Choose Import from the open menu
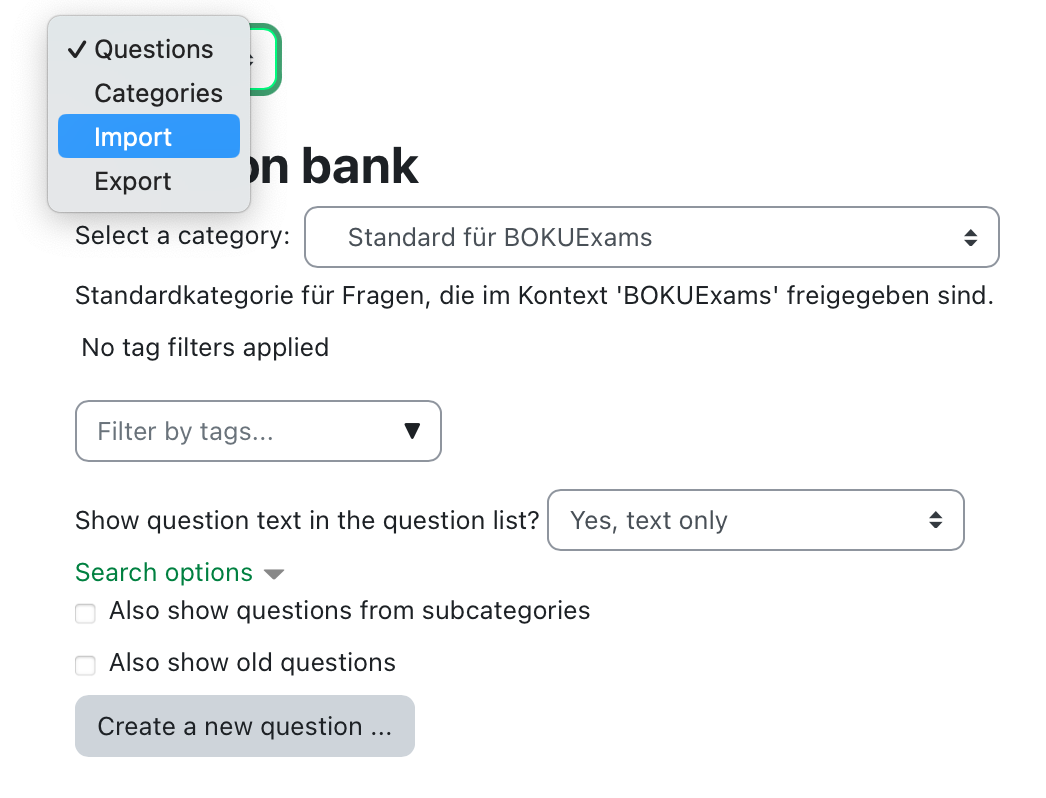 pyautogui.click(x=149, y=136)
